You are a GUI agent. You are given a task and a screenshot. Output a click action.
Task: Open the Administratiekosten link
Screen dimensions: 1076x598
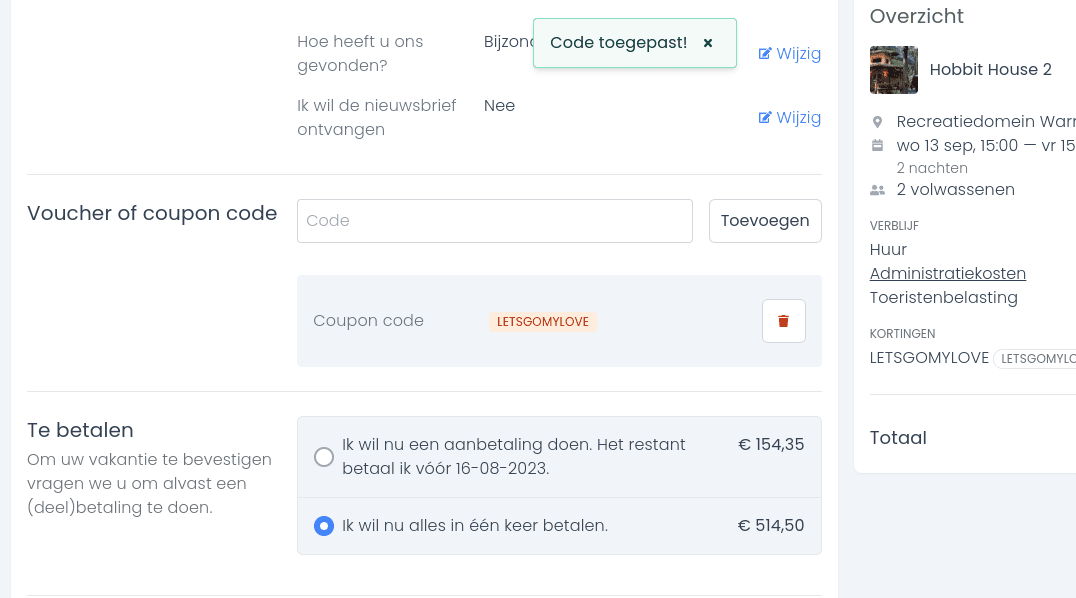[948, 273]
